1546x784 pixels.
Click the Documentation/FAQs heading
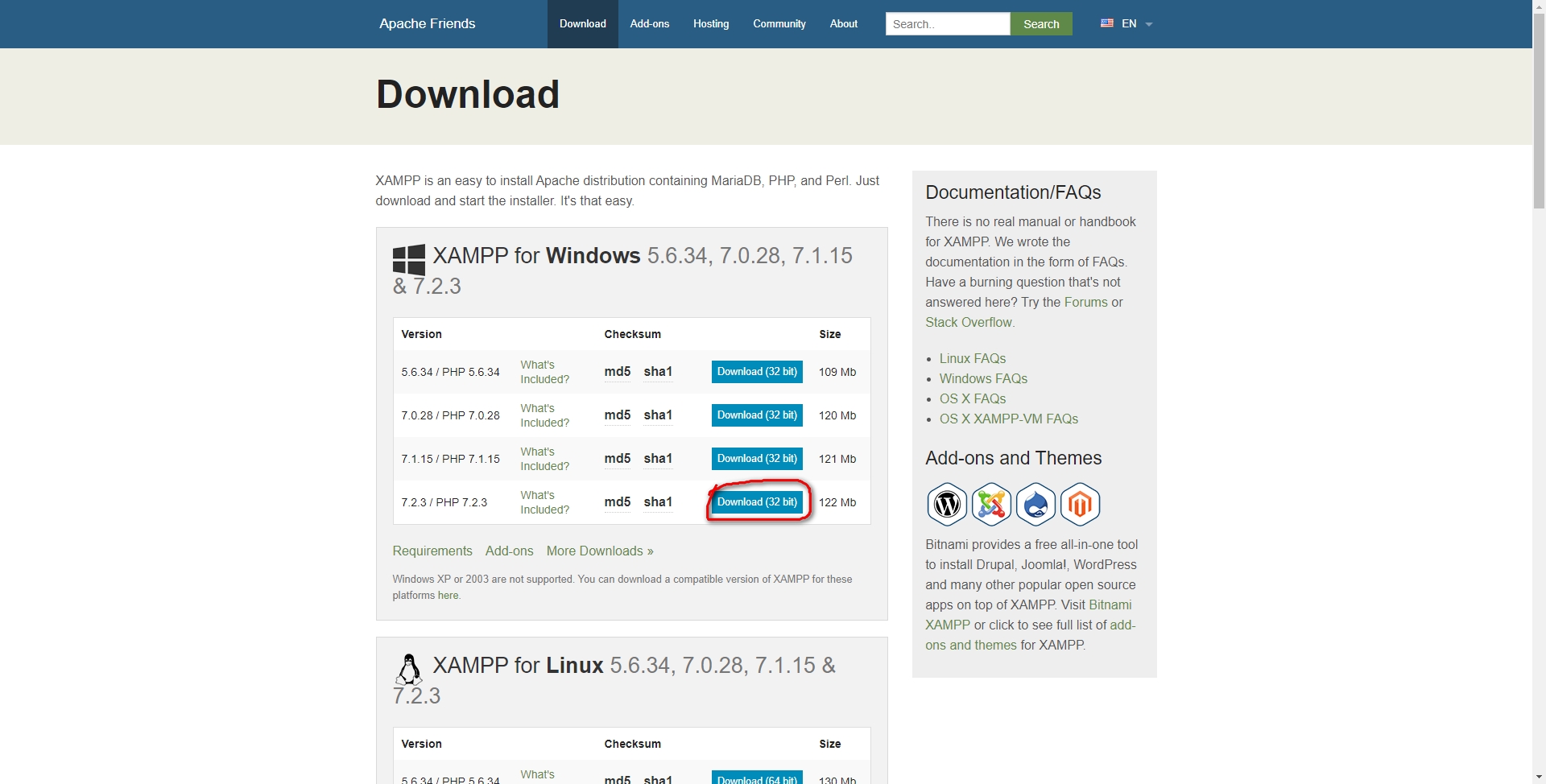(x=1013, y=192)
